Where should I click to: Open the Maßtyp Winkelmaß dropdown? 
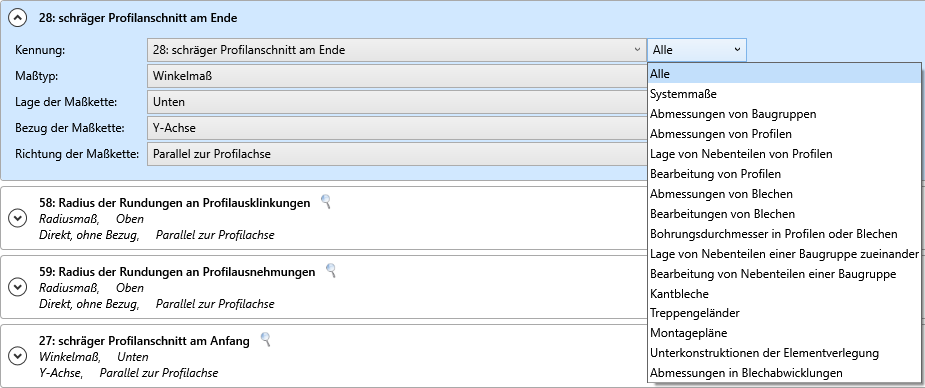point(396,76)
